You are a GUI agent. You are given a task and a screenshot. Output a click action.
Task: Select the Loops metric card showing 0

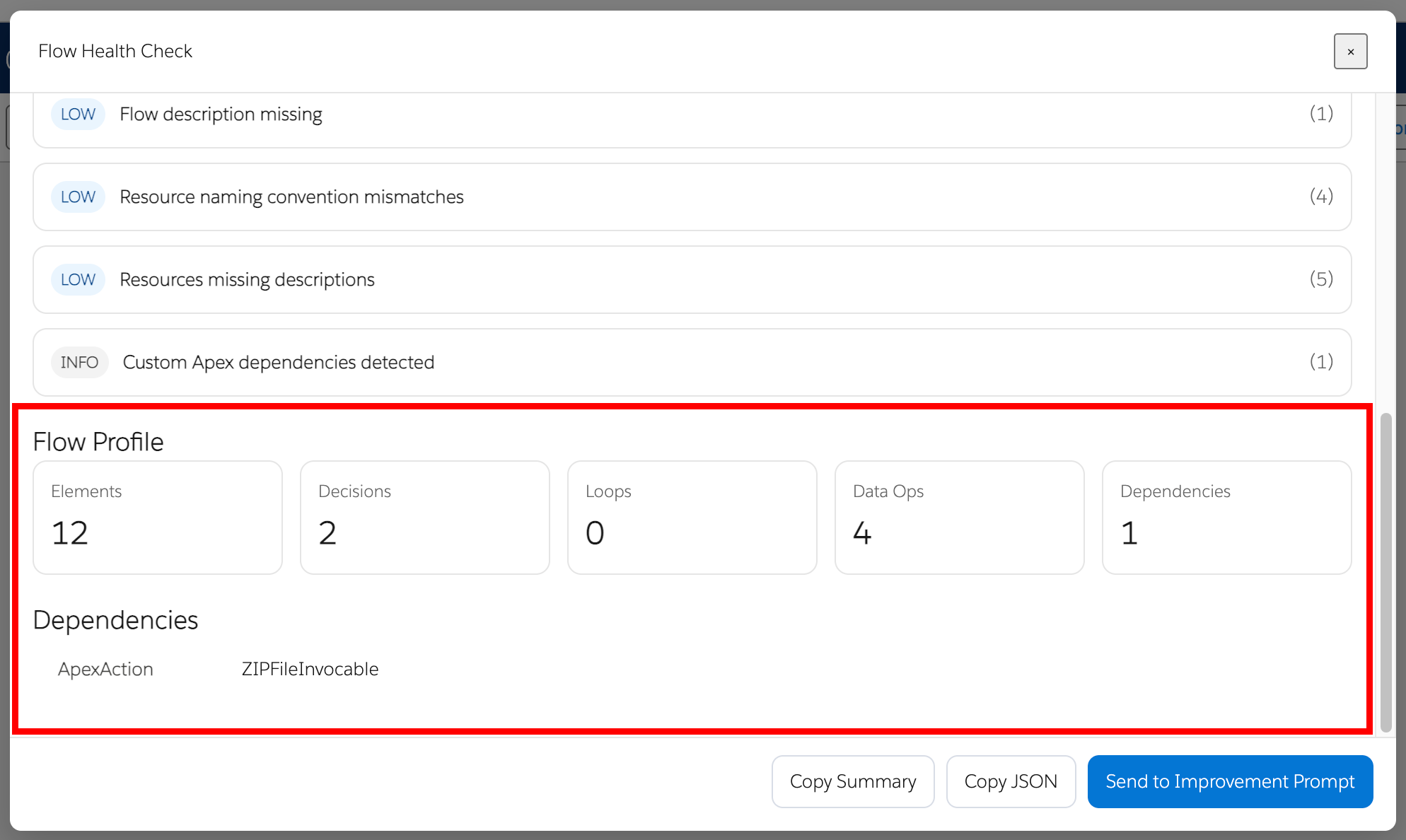692,517
